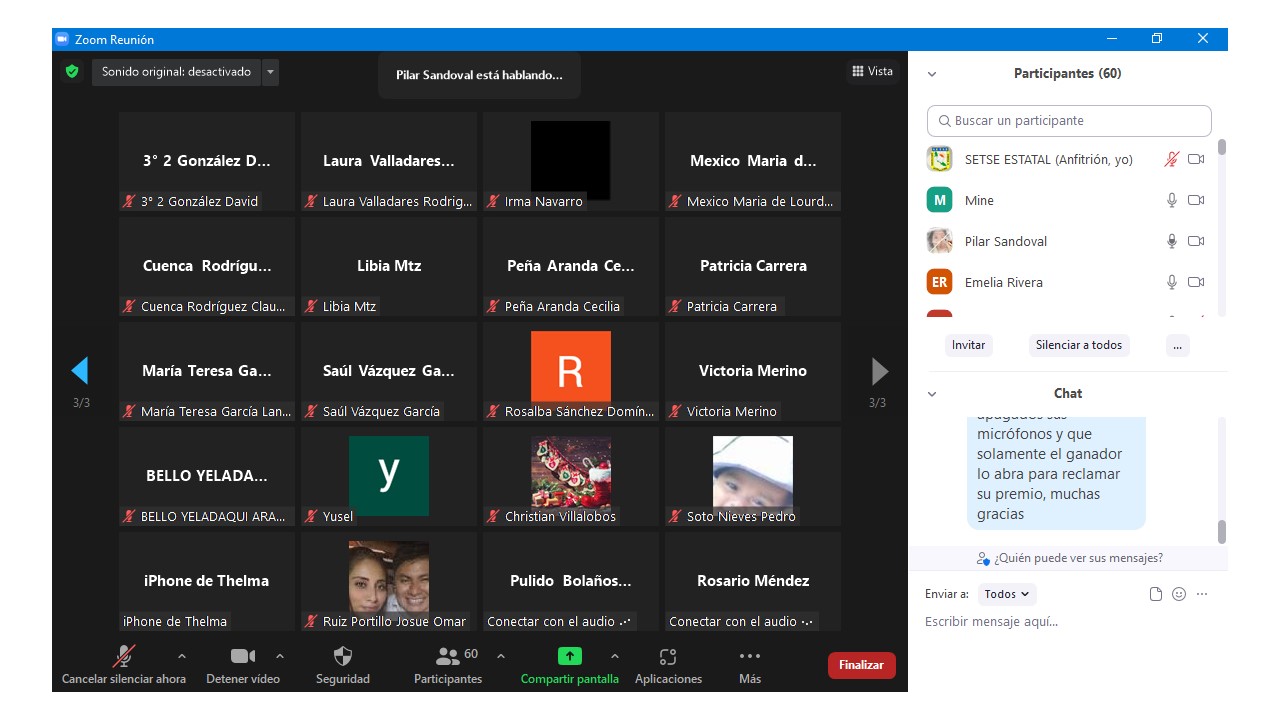Open participants more options ... button
The image size is (1280, 720).
pyautogui.click(x=1177, y=345)
